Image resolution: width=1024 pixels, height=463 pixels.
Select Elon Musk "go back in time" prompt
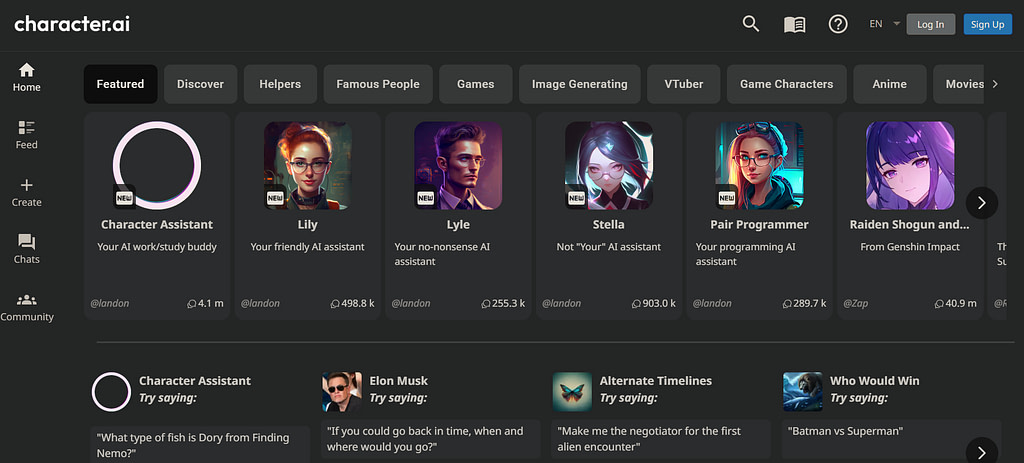coord(430,439)
